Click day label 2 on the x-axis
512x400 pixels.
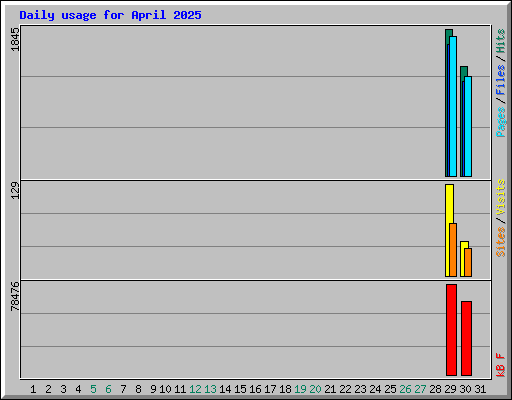click(48, 389)
